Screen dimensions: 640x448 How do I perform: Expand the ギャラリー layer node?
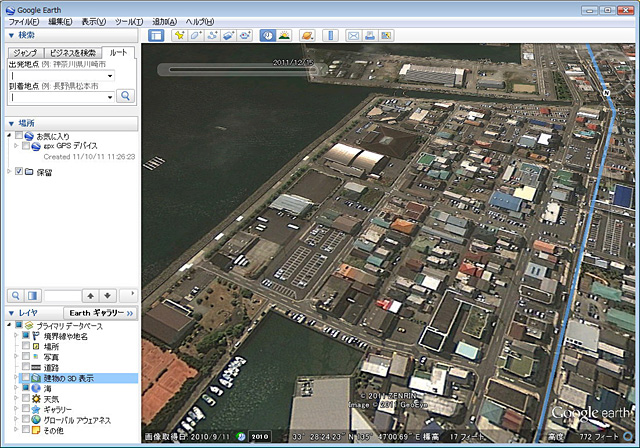16,409
